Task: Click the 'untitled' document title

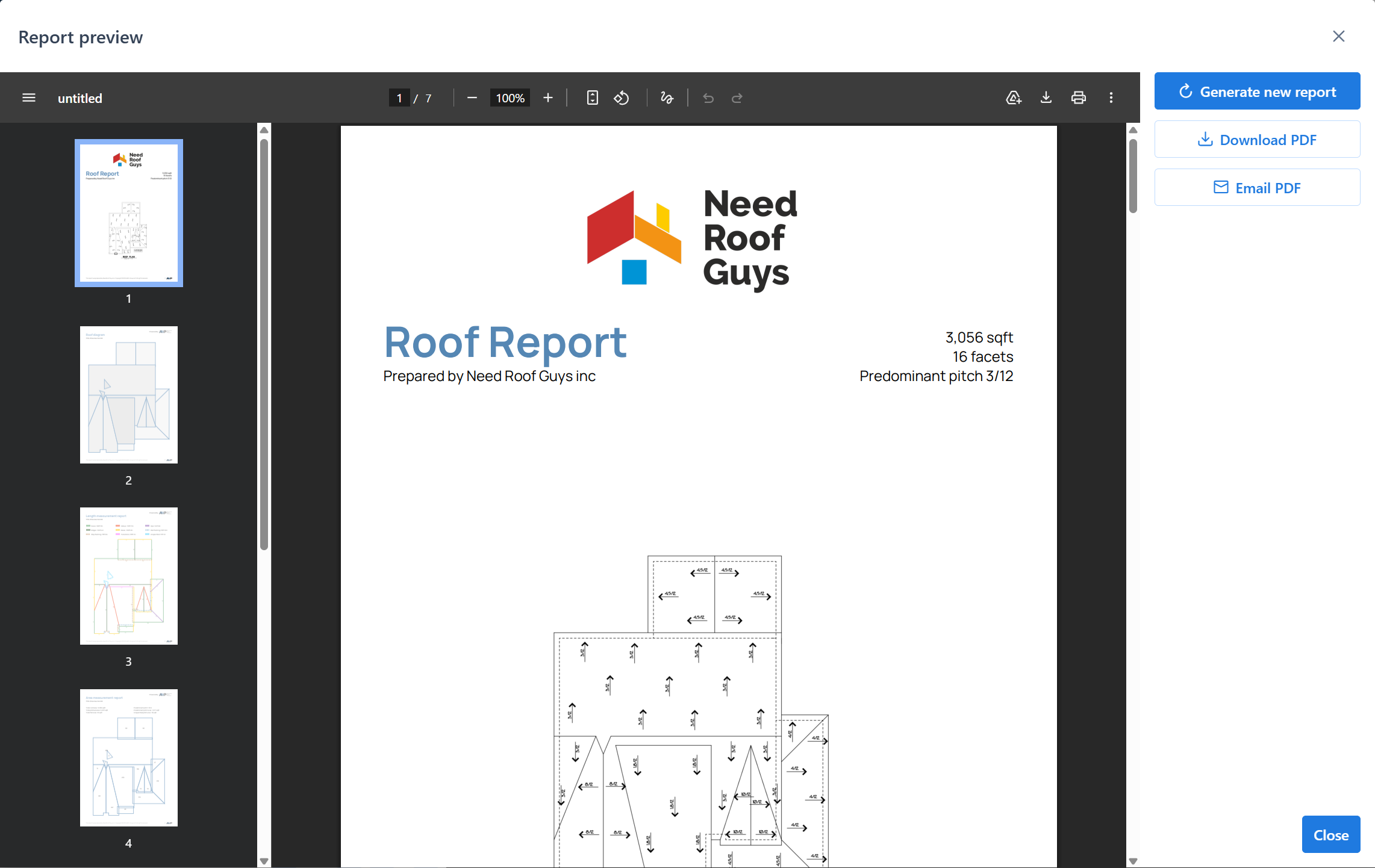Action: 80,98
